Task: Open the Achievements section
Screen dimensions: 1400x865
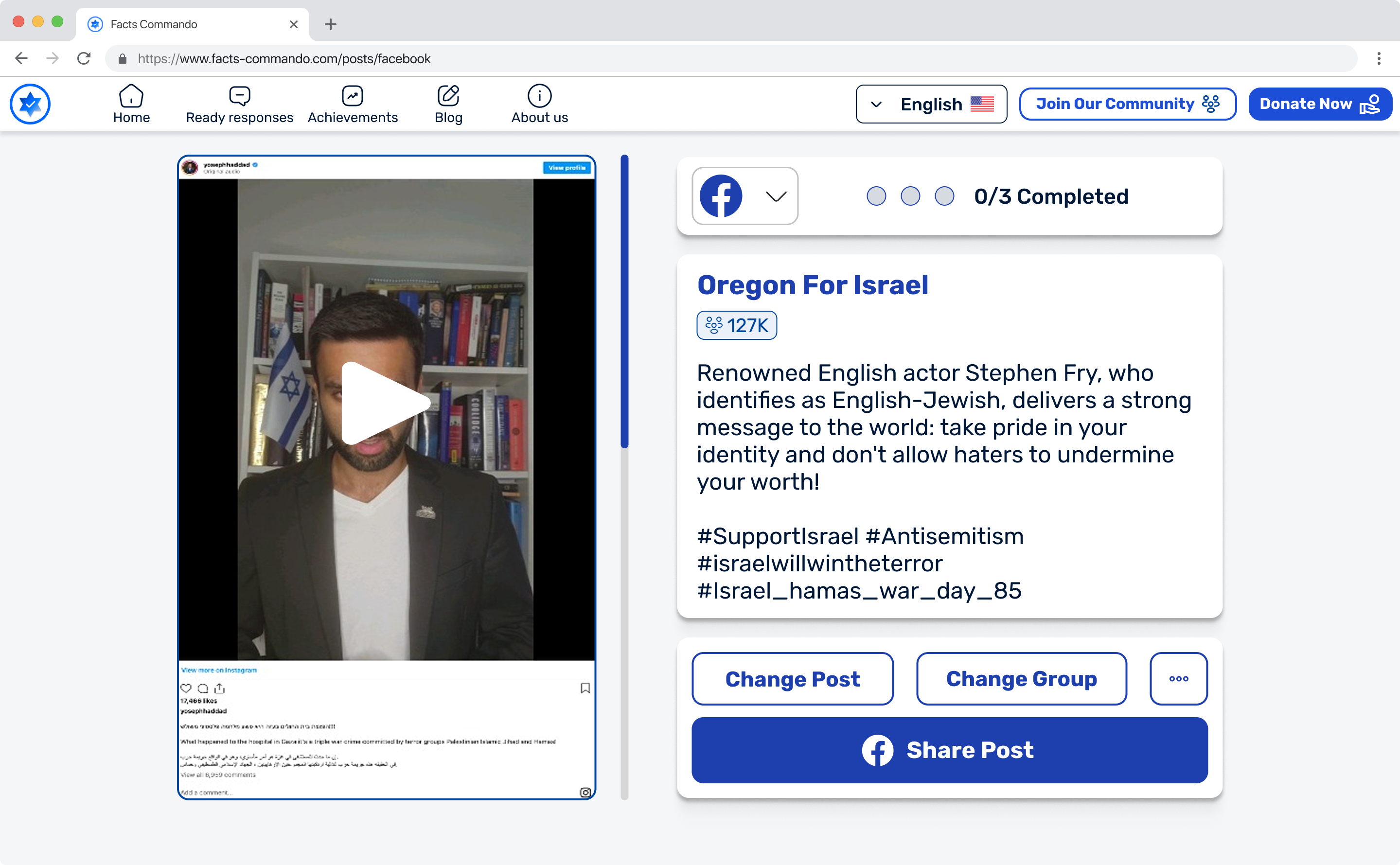Action: (x=353, y=104)
